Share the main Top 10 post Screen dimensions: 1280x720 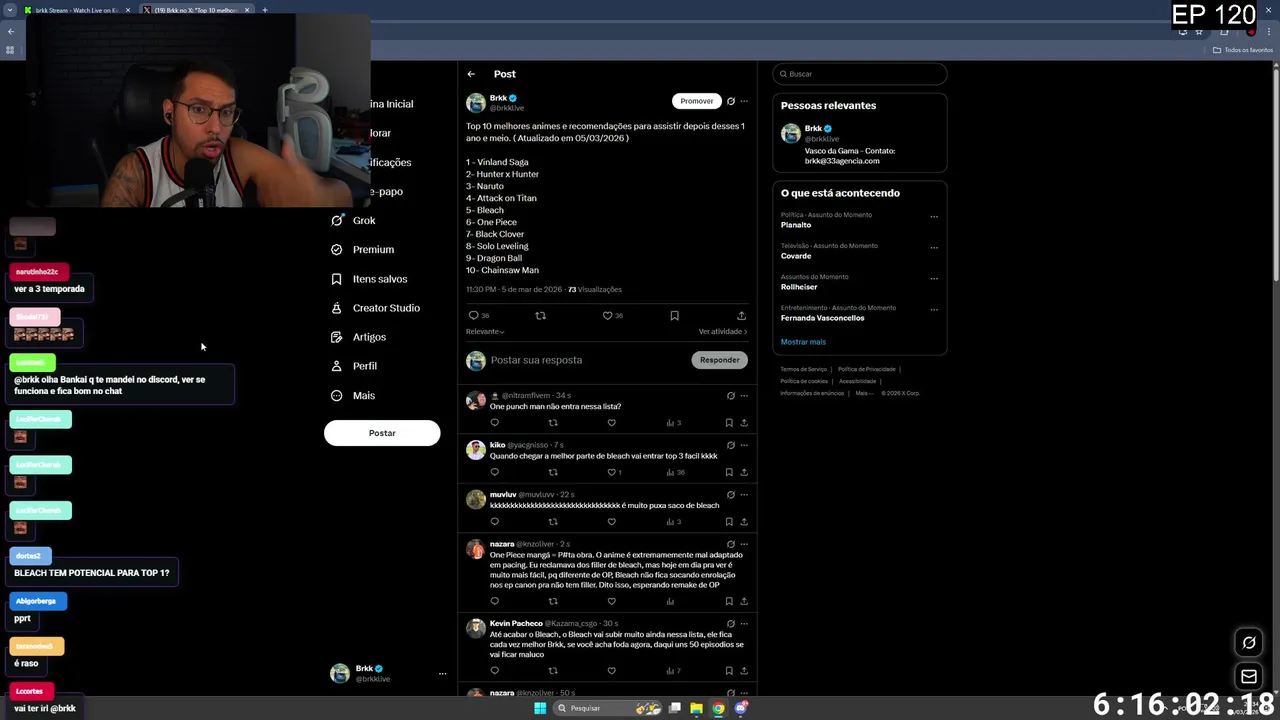tap(741, 315)
